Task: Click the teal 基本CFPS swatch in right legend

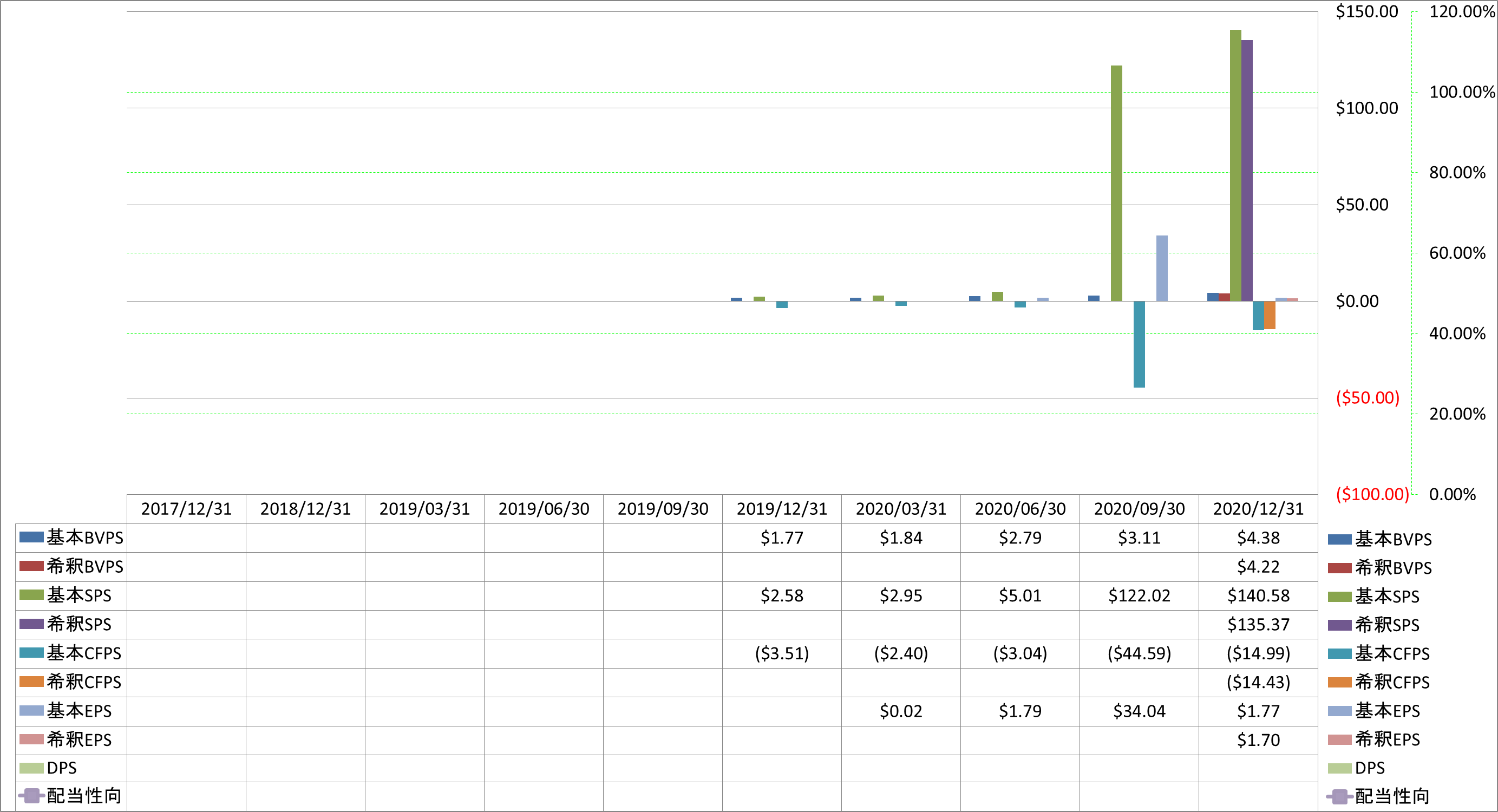Action: pos(1340,654)
